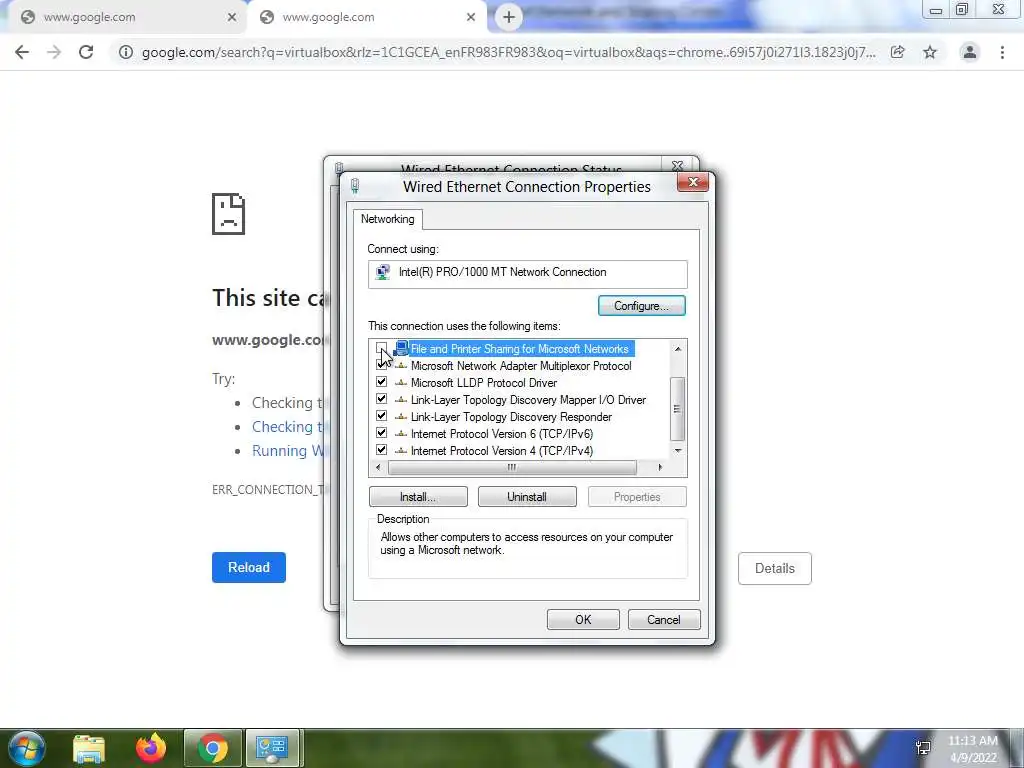Cancel the Wired Ethernet Connection Properties dialog
Screen dimensions: 1024x768
664,620
